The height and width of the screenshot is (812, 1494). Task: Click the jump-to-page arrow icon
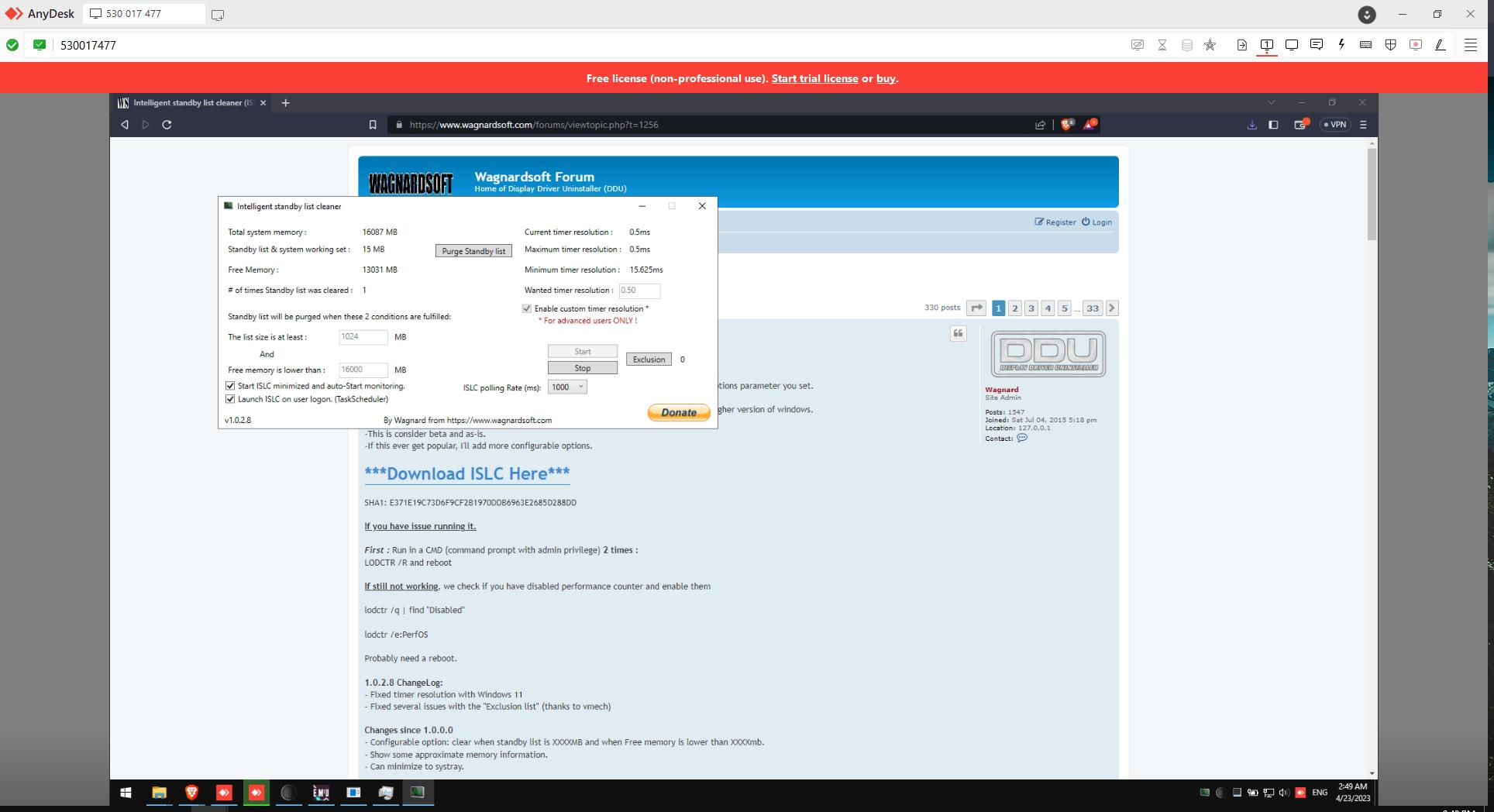(976, 308)
